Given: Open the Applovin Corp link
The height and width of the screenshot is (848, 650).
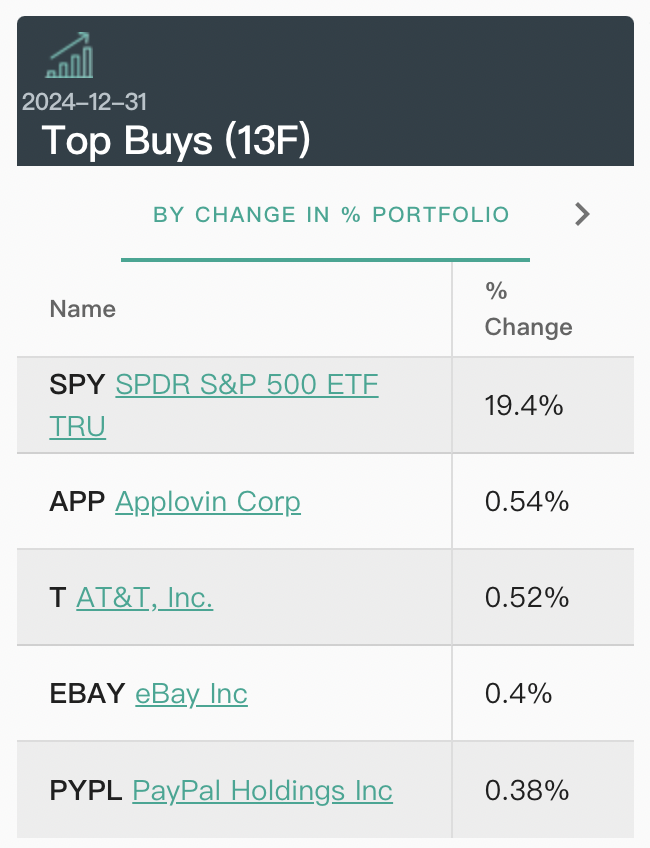Looking at the screenshot, I should tap(208, 502).
